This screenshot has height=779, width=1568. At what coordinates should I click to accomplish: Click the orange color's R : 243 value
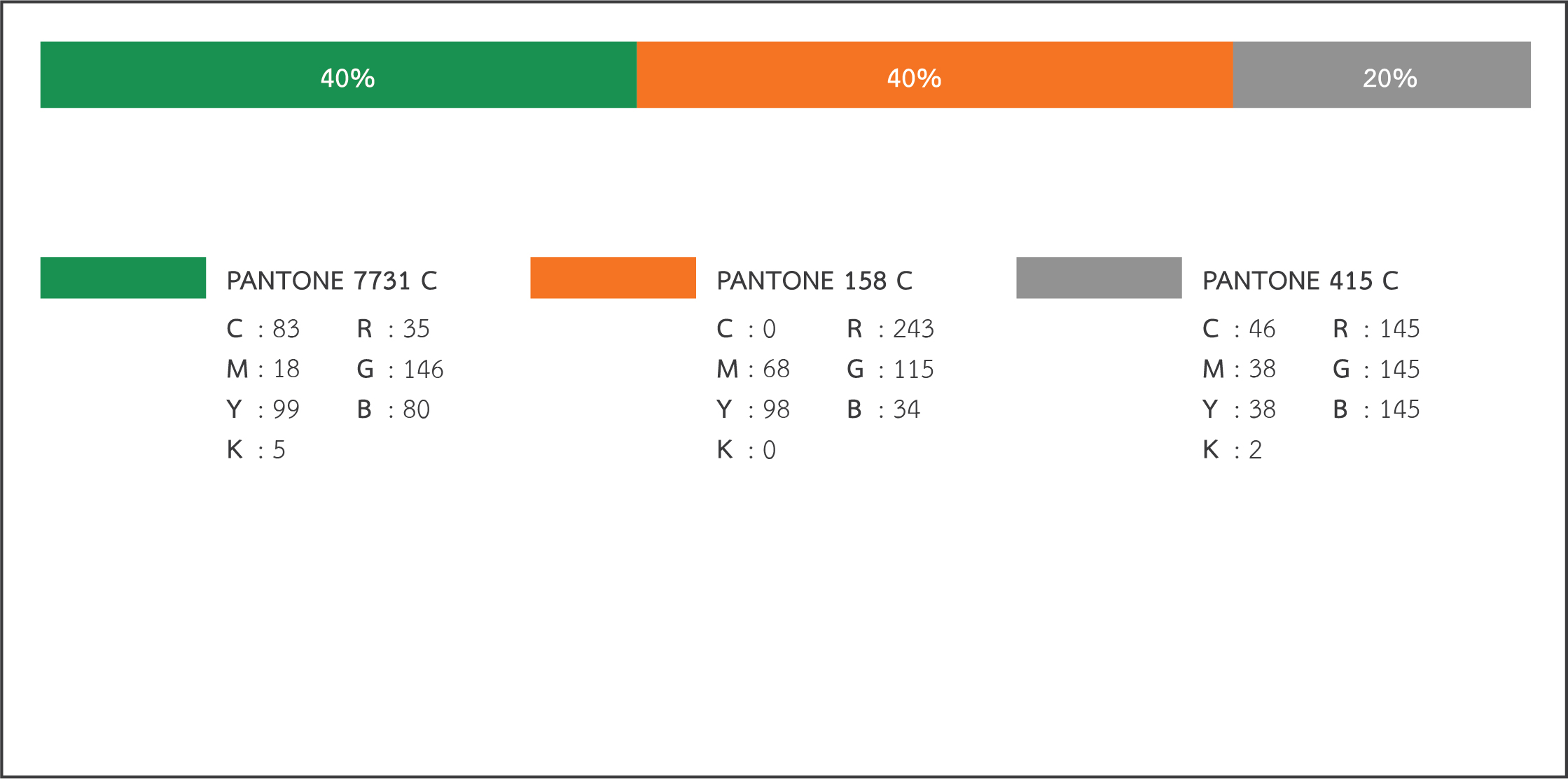(891, 329)
